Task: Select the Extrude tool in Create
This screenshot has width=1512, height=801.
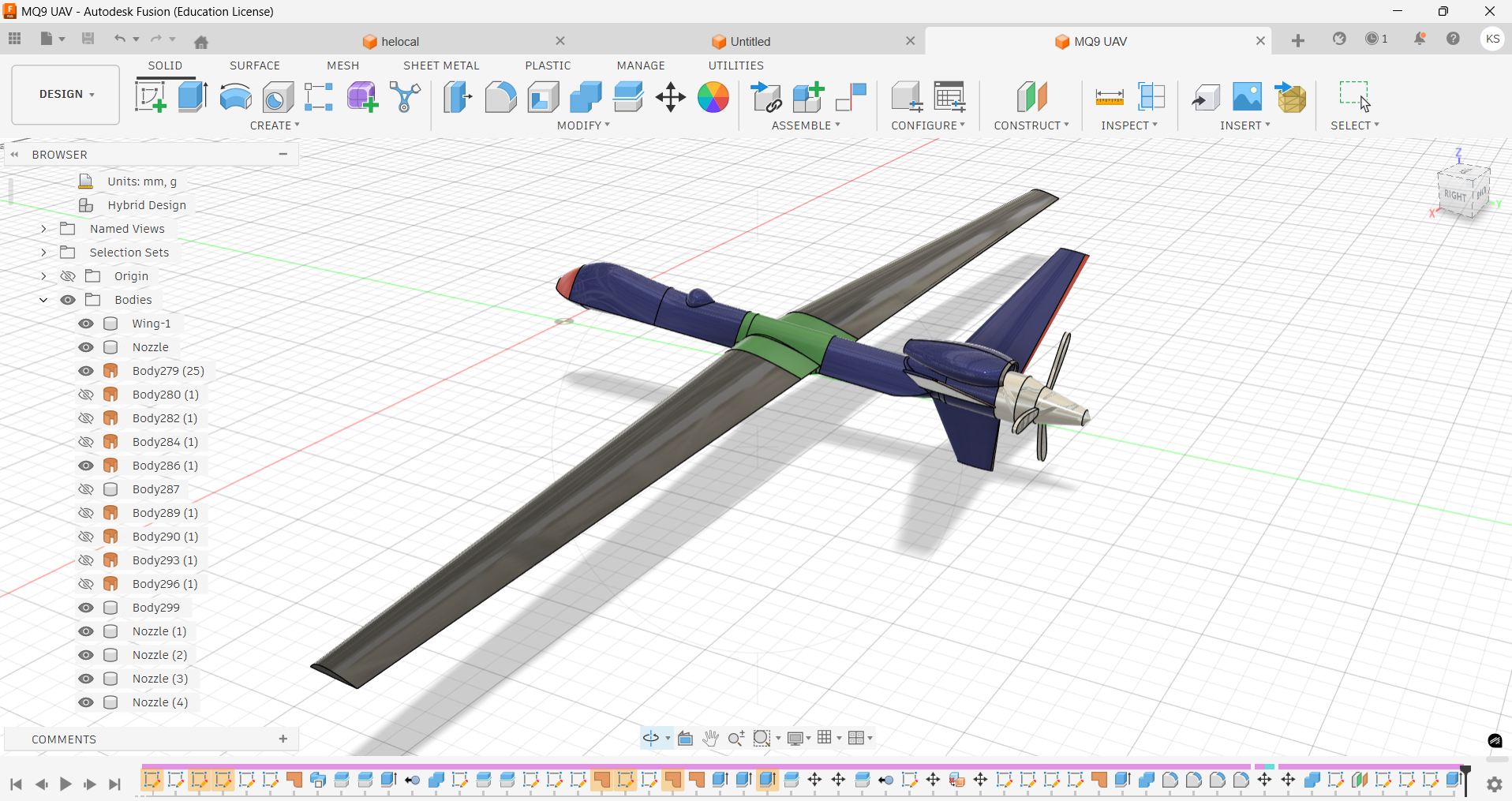Action: pyautogui.click(x=193, y=97)
